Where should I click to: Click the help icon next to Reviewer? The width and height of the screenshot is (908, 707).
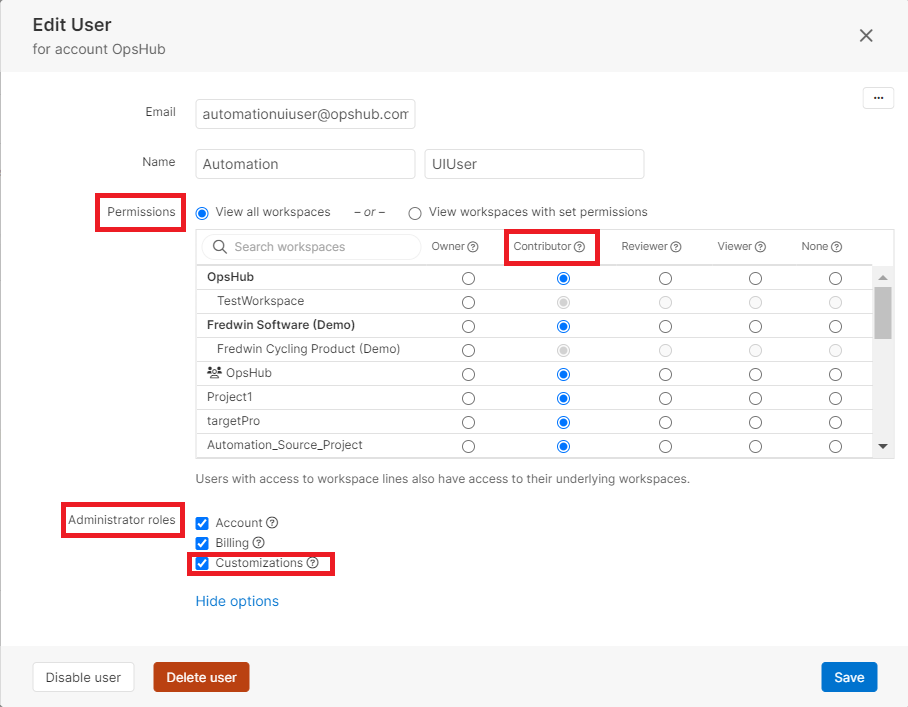(676, 247)
